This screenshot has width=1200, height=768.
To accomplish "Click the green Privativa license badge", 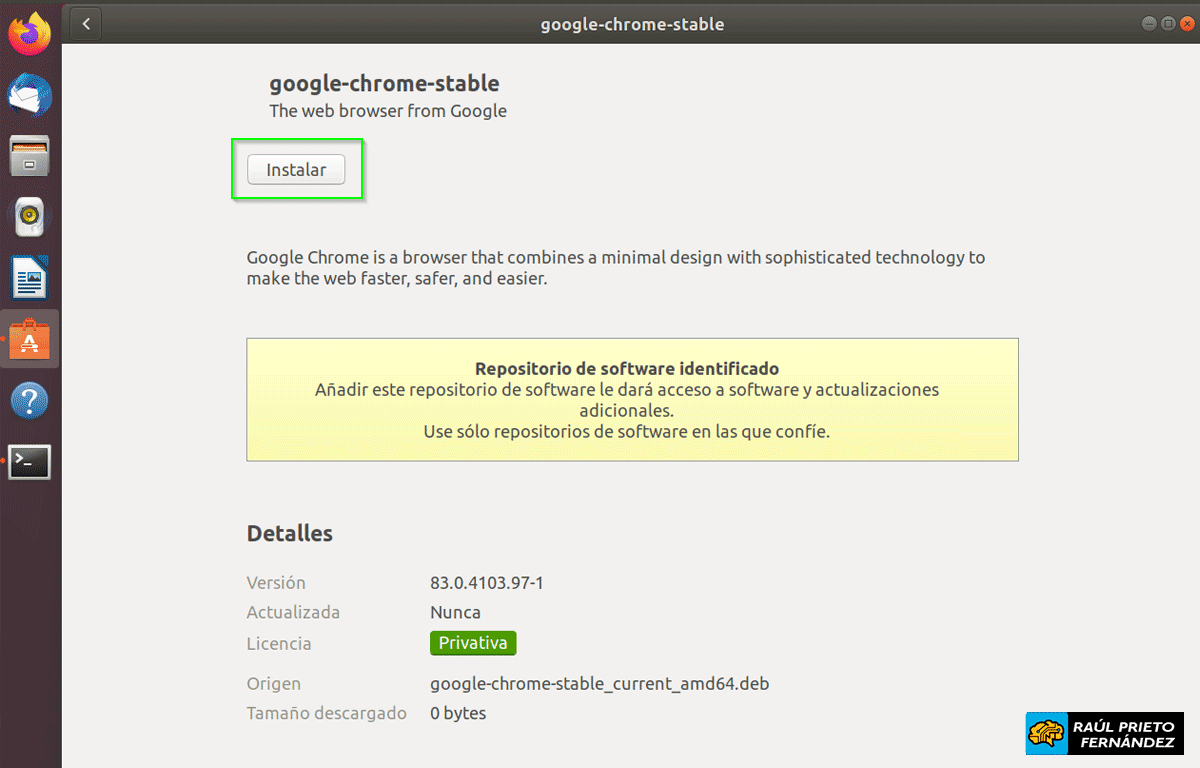I will [472, 643].
